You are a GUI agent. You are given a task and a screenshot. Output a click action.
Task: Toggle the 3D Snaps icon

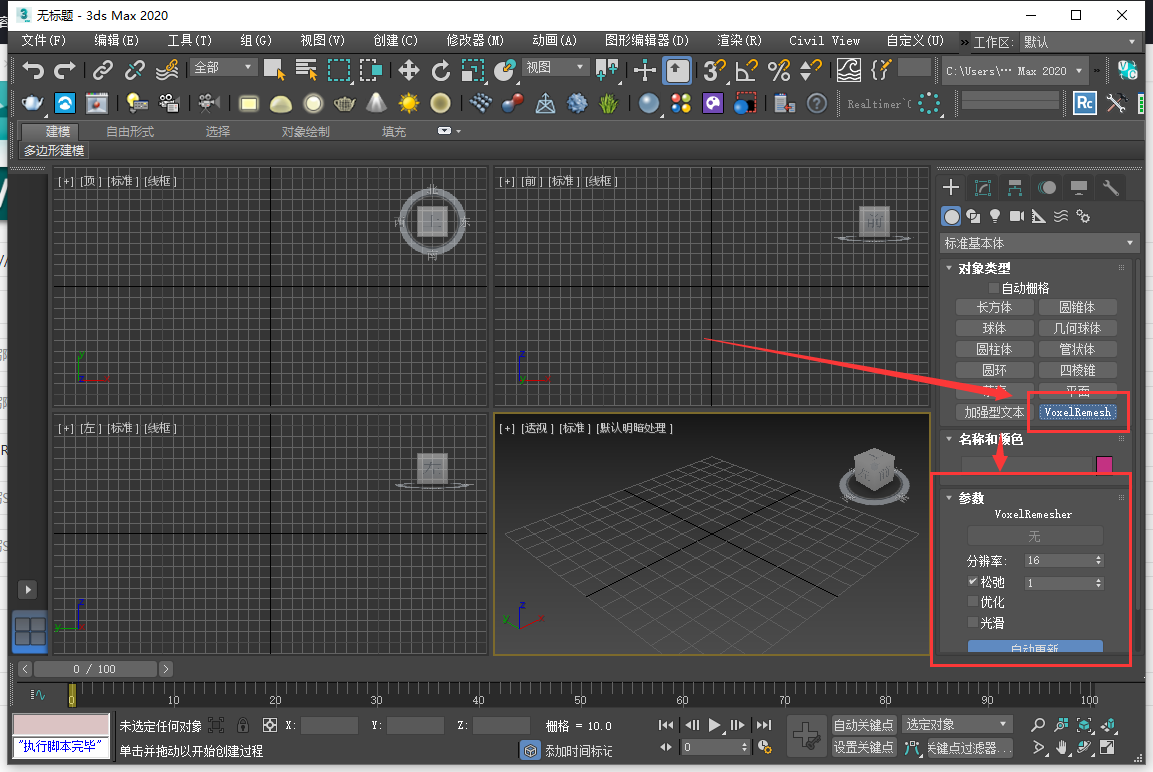pos(714,71)
